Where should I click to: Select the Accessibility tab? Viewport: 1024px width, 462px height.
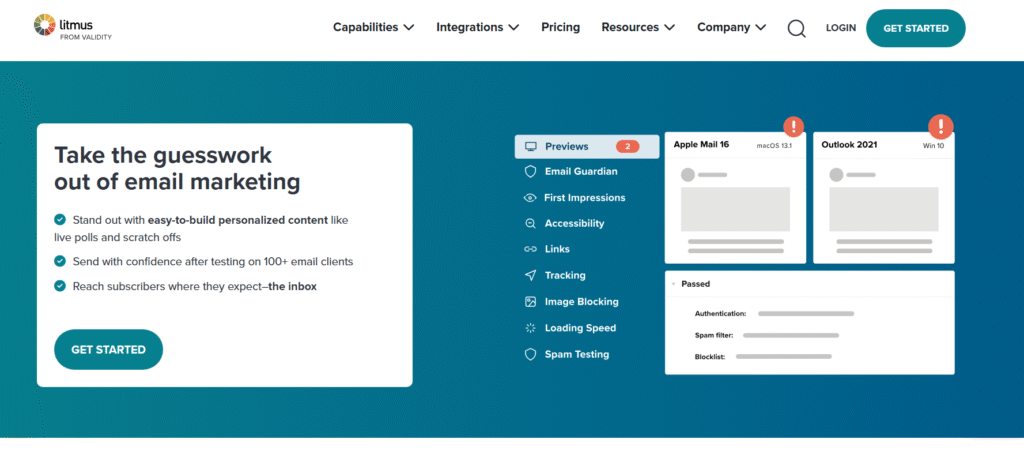tap(565, 223)
